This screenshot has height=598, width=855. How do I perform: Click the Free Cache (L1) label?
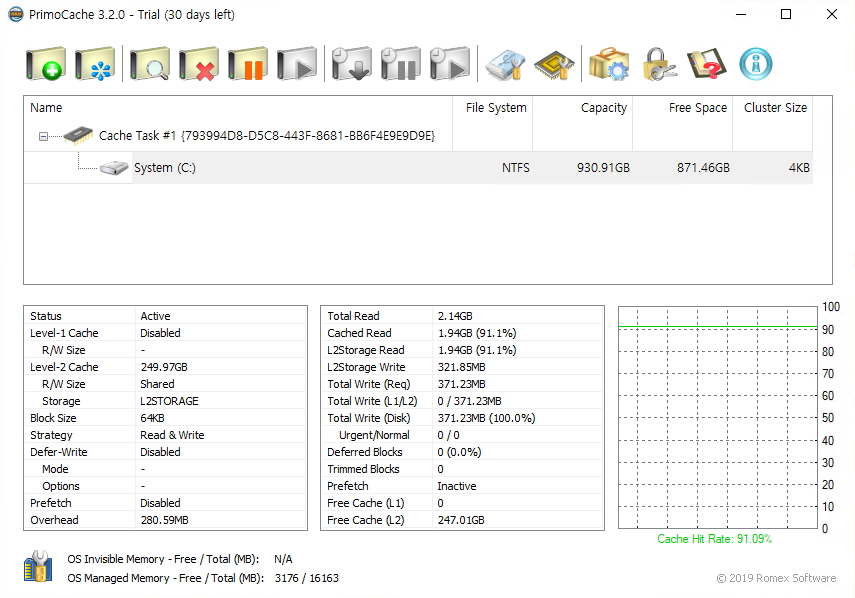tap(366, 503)
